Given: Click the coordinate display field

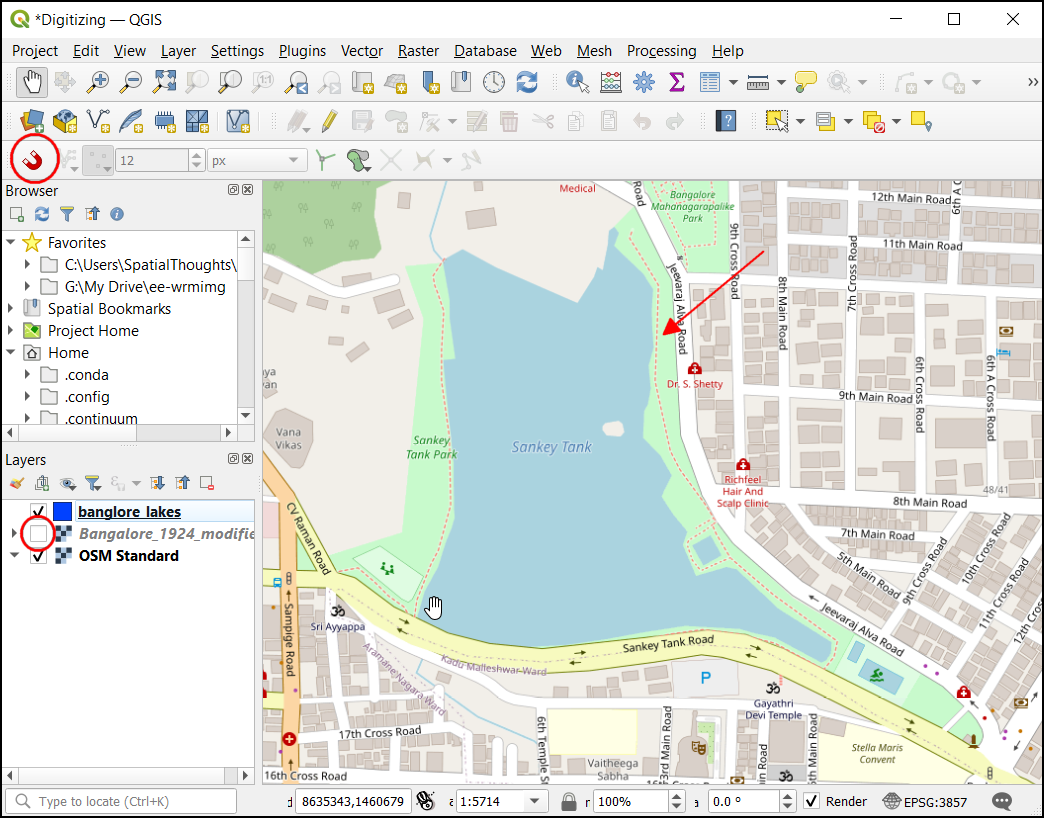Looking at the screenshot, I should pos(352,801).
